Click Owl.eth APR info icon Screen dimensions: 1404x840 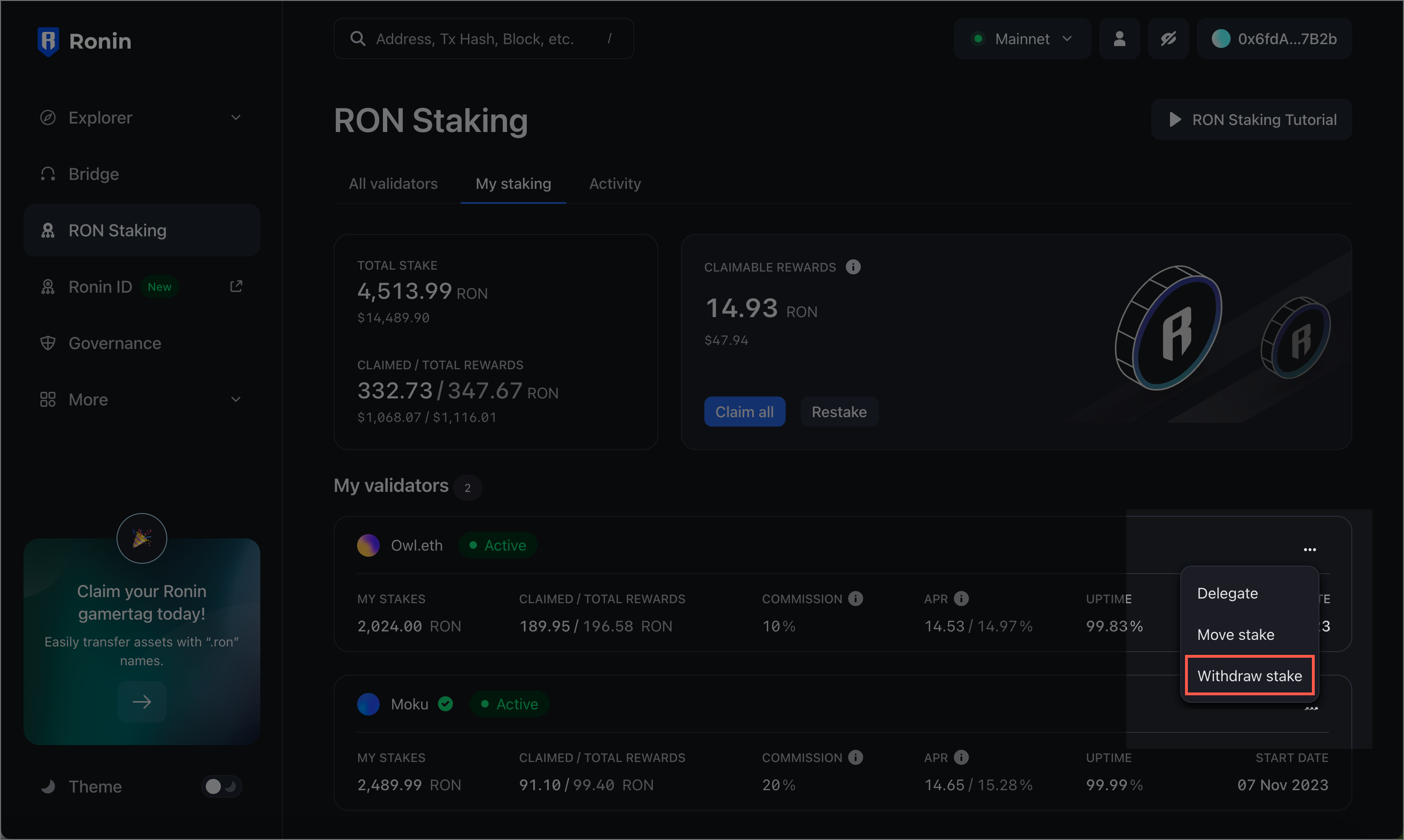click(961, 599)
